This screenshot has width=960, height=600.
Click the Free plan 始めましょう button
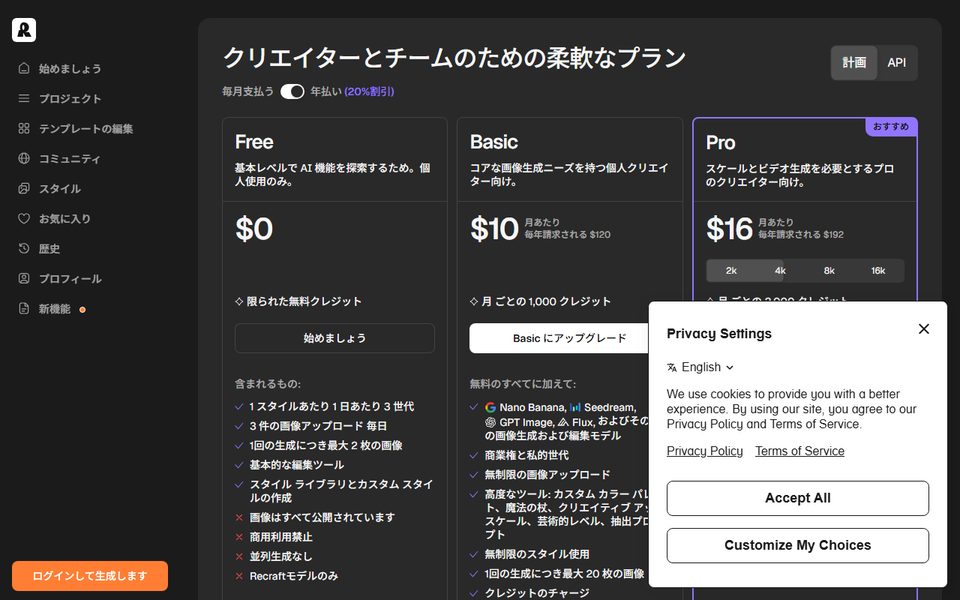(335, 338)
